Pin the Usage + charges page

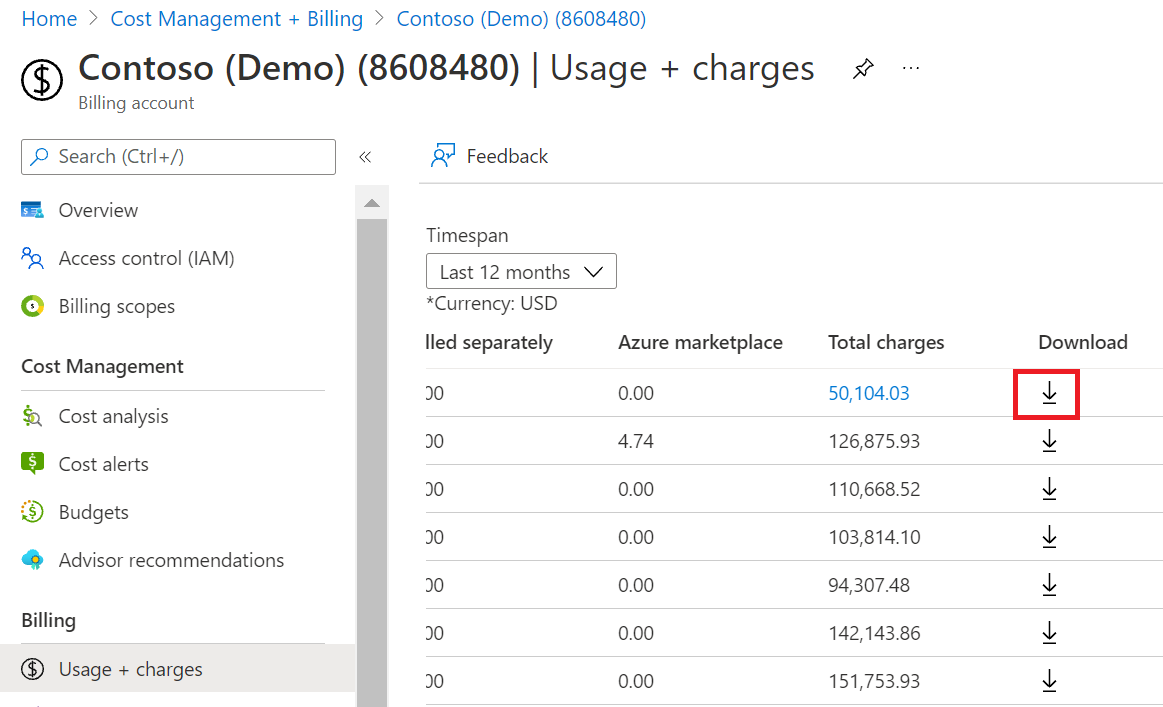click(x=862, y=69)
